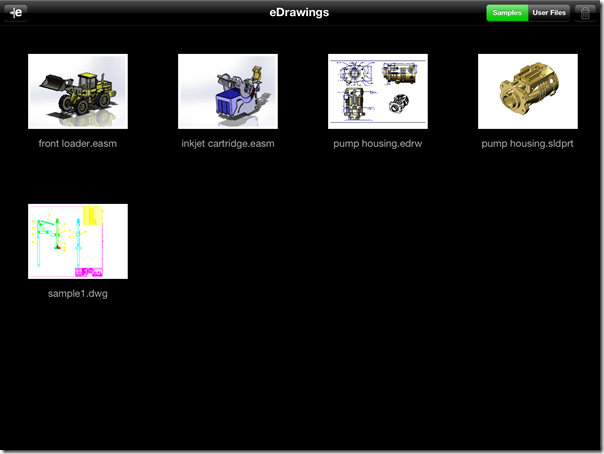Screen dimensions: 604x454
Task: Open the sample1 DWG drawing thumbnail
Action: (78, 241)
